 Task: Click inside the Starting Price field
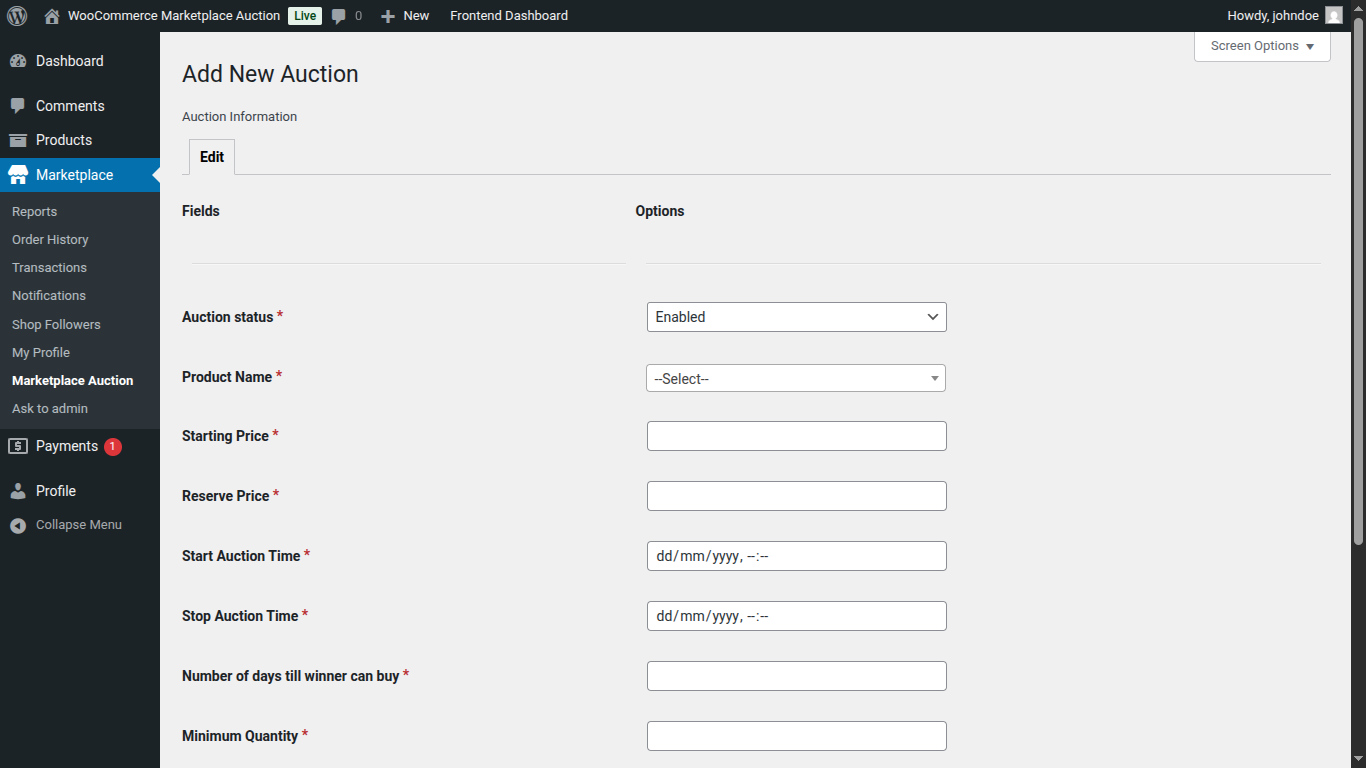coord(795,436)
